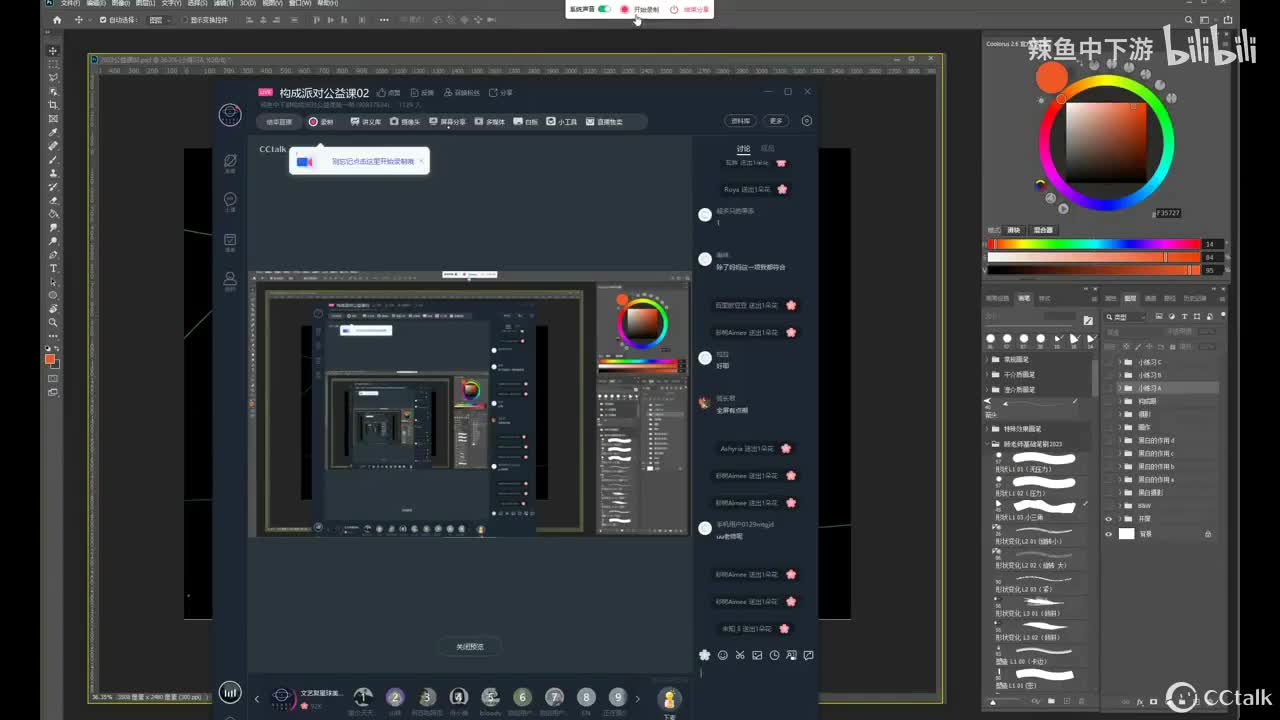Select the Zoom tool in Photoshop toolbar
The height and width of the screenshot is (720, 1280).
[54, 323]
